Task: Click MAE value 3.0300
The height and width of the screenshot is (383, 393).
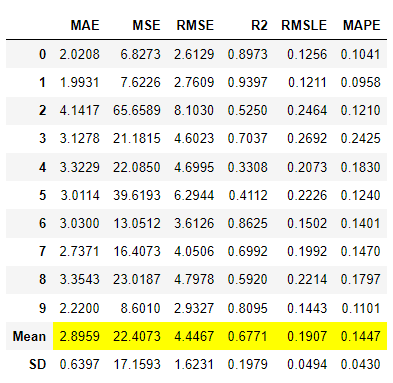Action: (x=79, y=223)
